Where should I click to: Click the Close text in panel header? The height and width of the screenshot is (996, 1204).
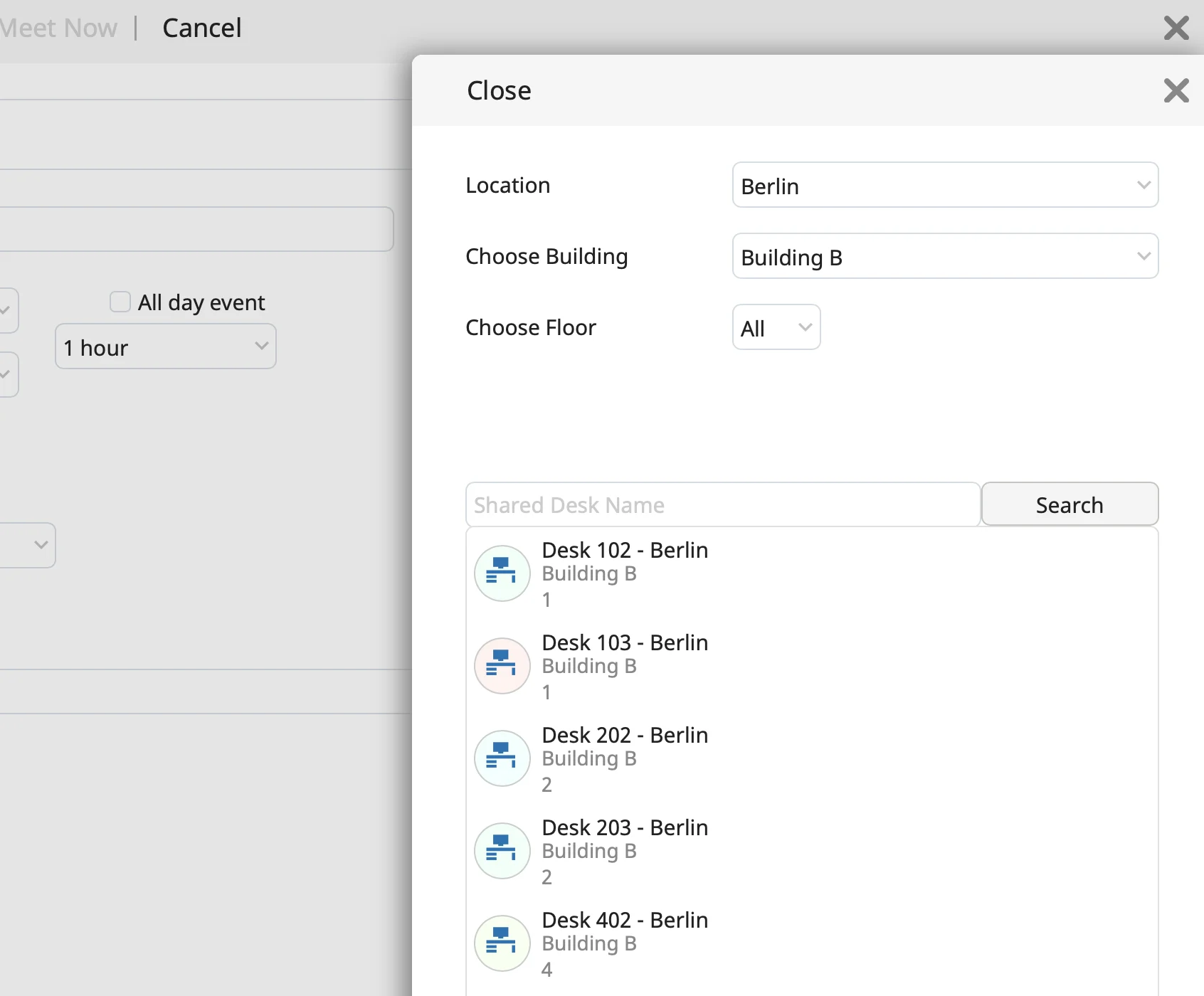[x=499, y=91]
